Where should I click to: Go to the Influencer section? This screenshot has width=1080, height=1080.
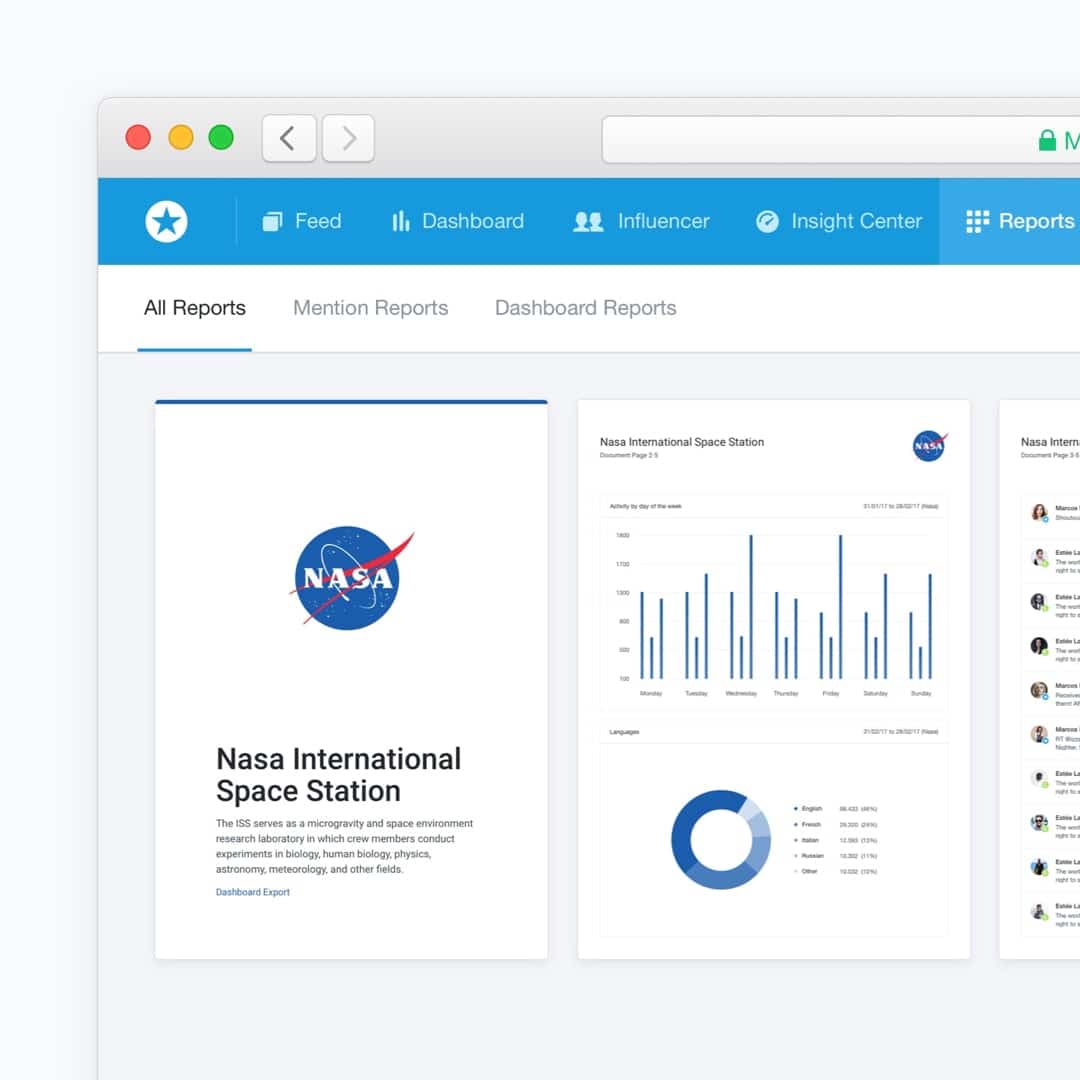641,221
